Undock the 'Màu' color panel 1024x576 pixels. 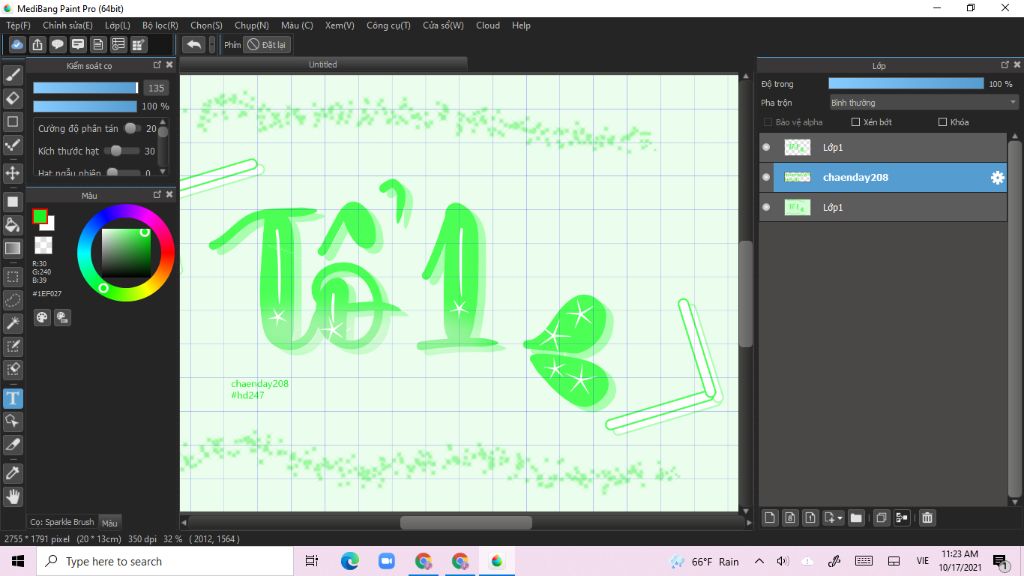pyautogui.click(x=157, y=195)
